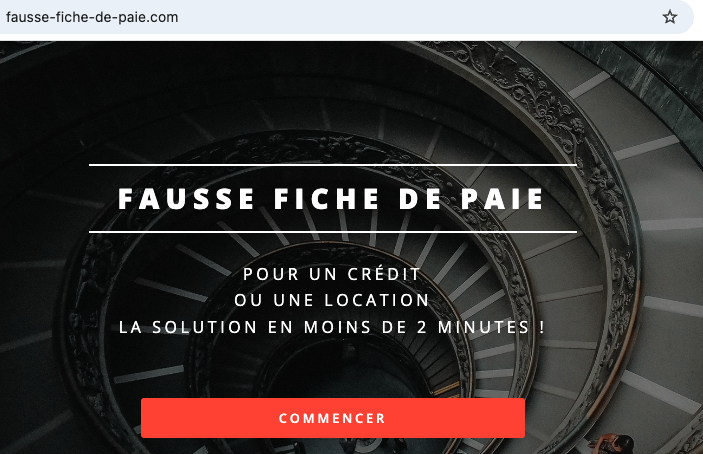Click the OU UNE LOCATION text line
The height and width of the screenshot is (454, 703).
(x=332, y=300)
